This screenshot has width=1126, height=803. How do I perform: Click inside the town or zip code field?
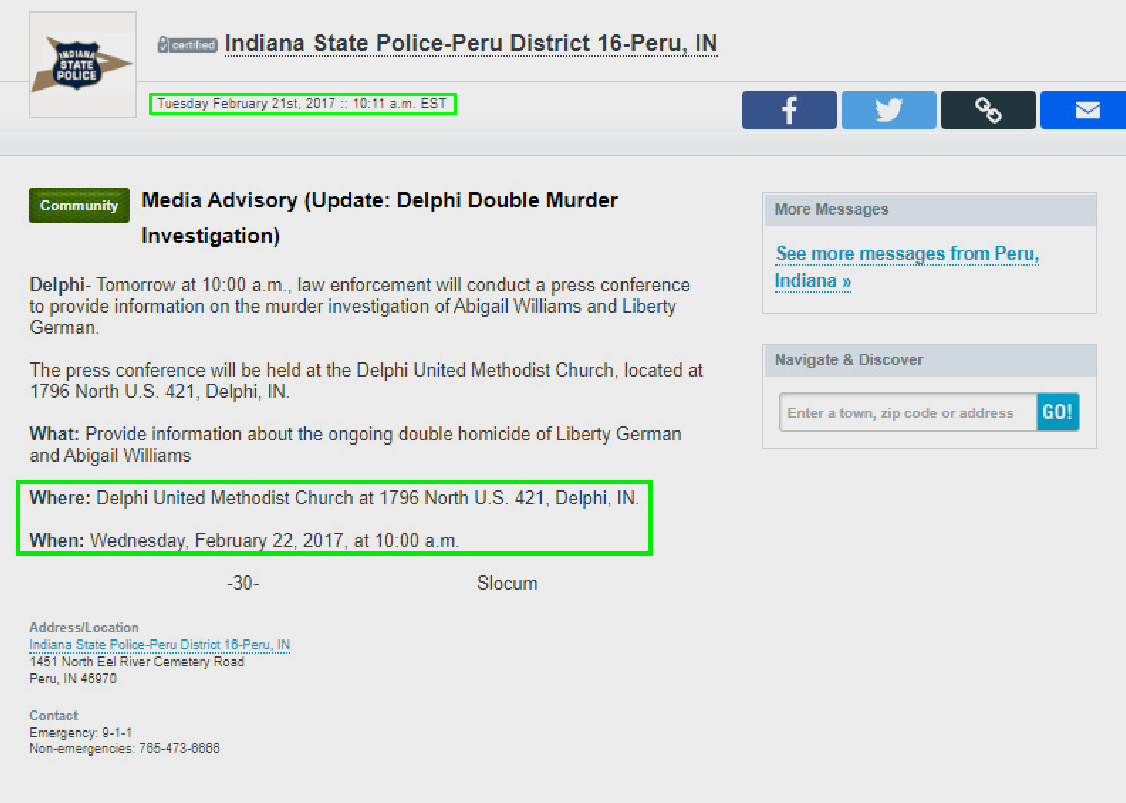tap(908, 411)
